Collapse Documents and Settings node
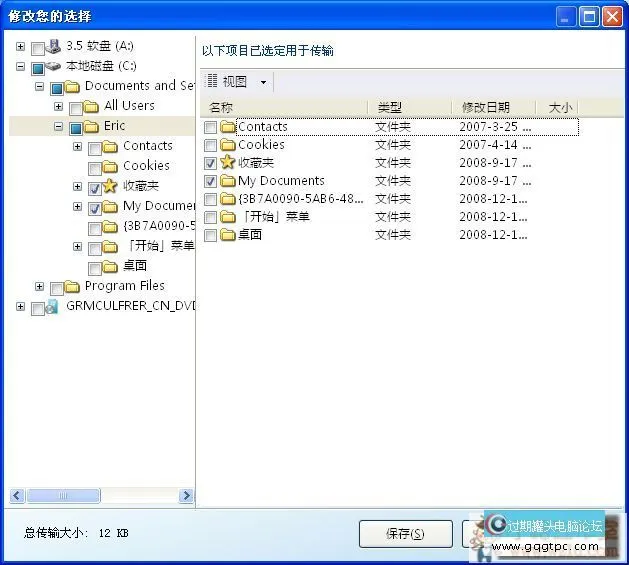Viewport: 629px width, 565px height. [39, 86]
